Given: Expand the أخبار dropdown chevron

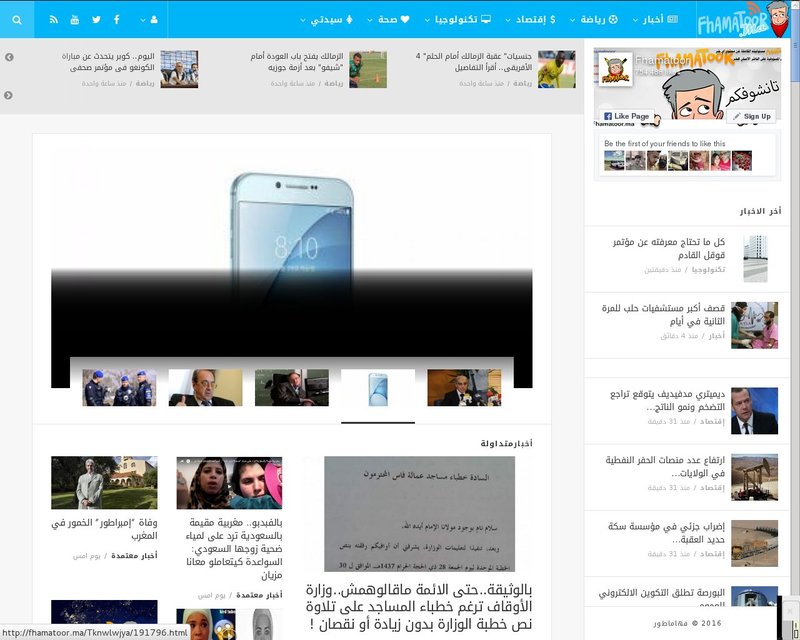Looking at the screenshot, I should 635,20.
